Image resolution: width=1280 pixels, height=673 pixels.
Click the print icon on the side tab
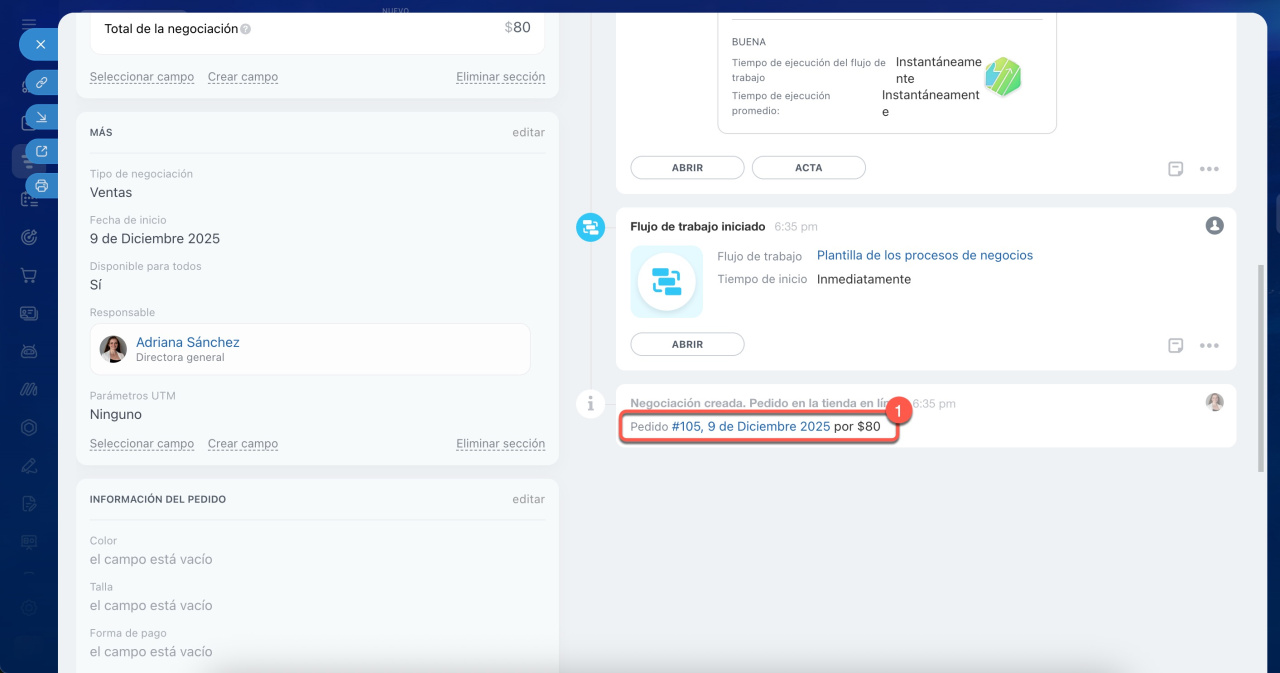42,185
